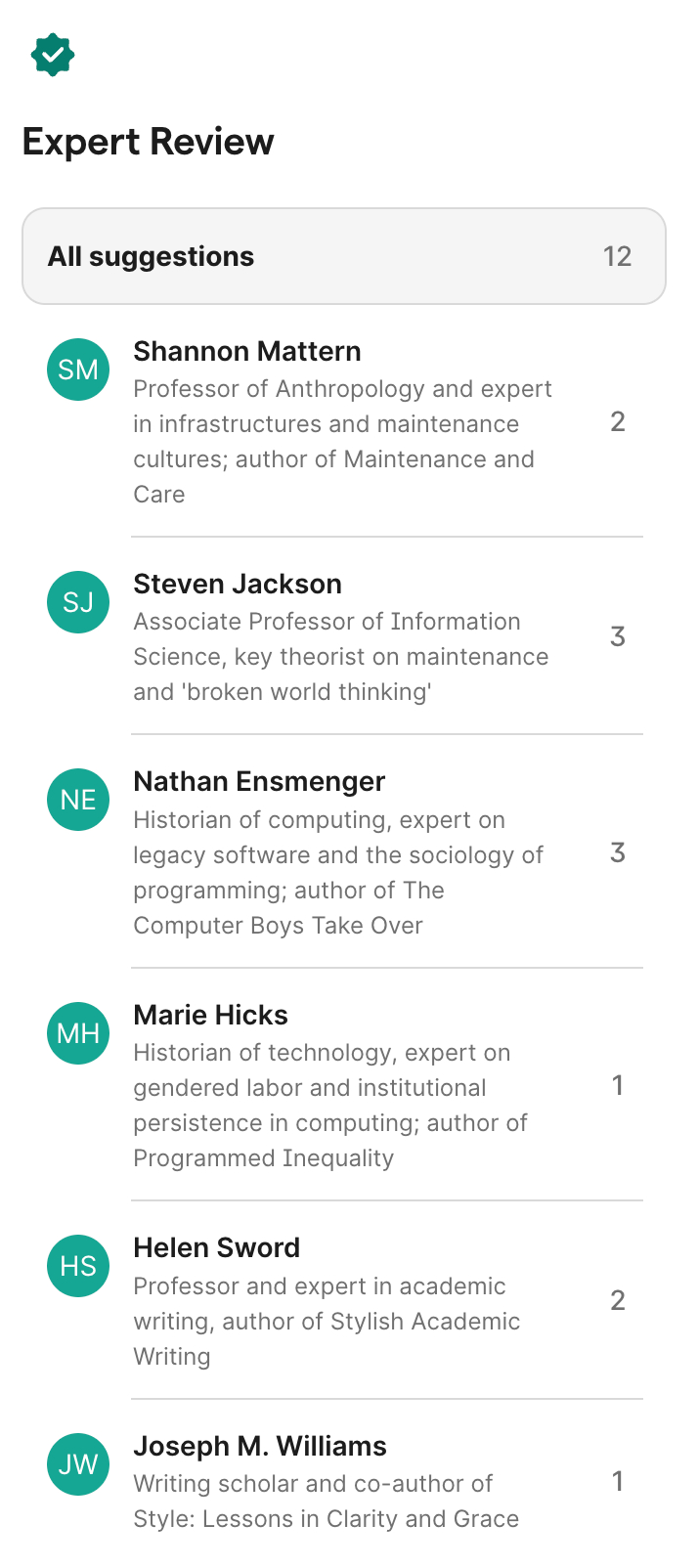Select Marie Hicks reviewer name
This screenshot has height=1568, width=698.
click(x=210, y=1016)
